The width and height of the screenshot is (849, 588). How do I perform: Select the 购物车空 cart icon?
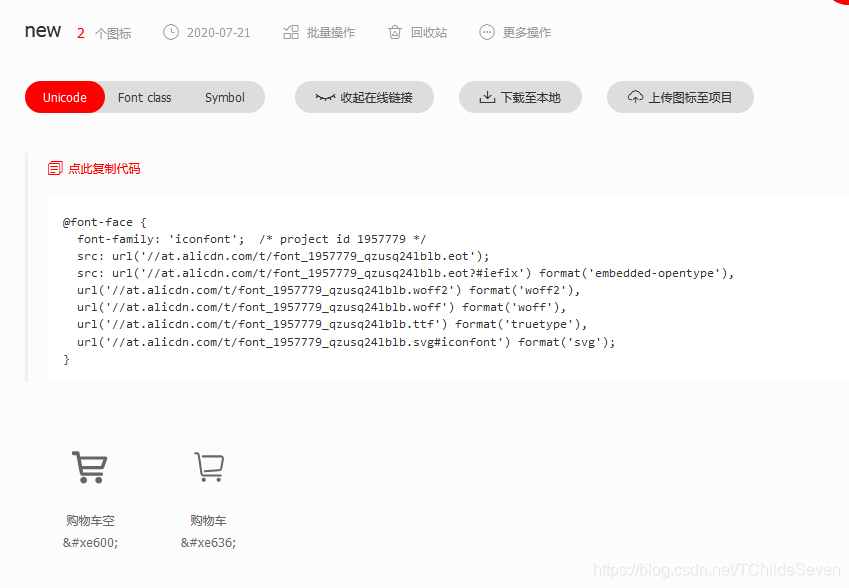pyautogui.click(x=90, y=467)
